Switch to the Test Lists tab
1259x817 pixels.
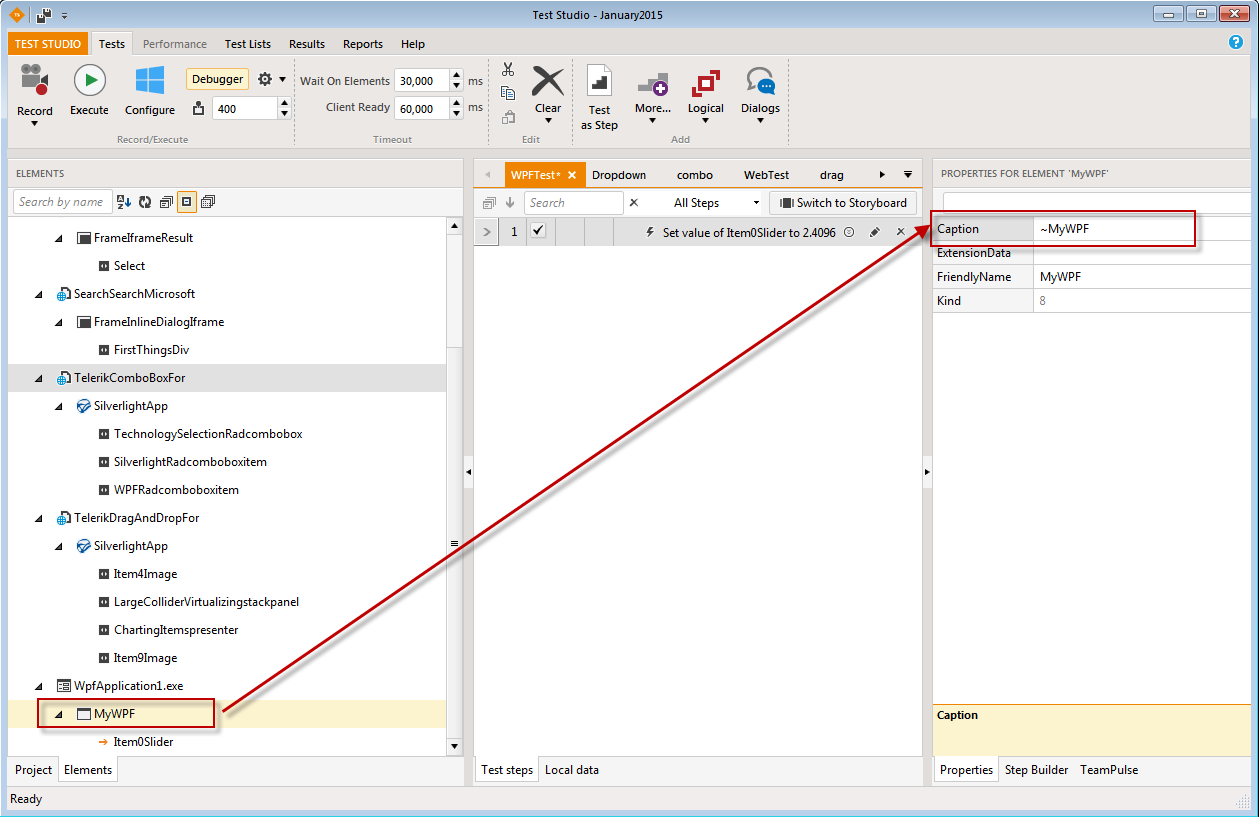point(248,44)
